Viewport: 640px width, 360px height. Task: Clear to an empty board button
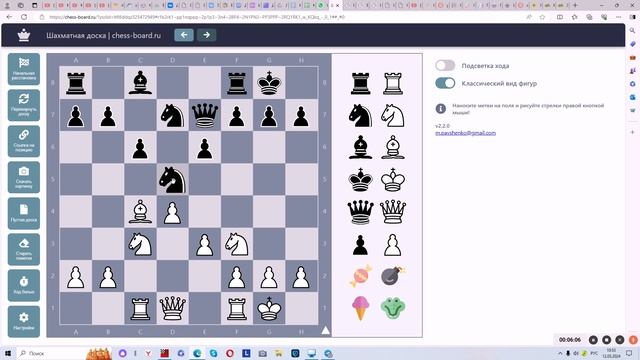coord(24,213)
